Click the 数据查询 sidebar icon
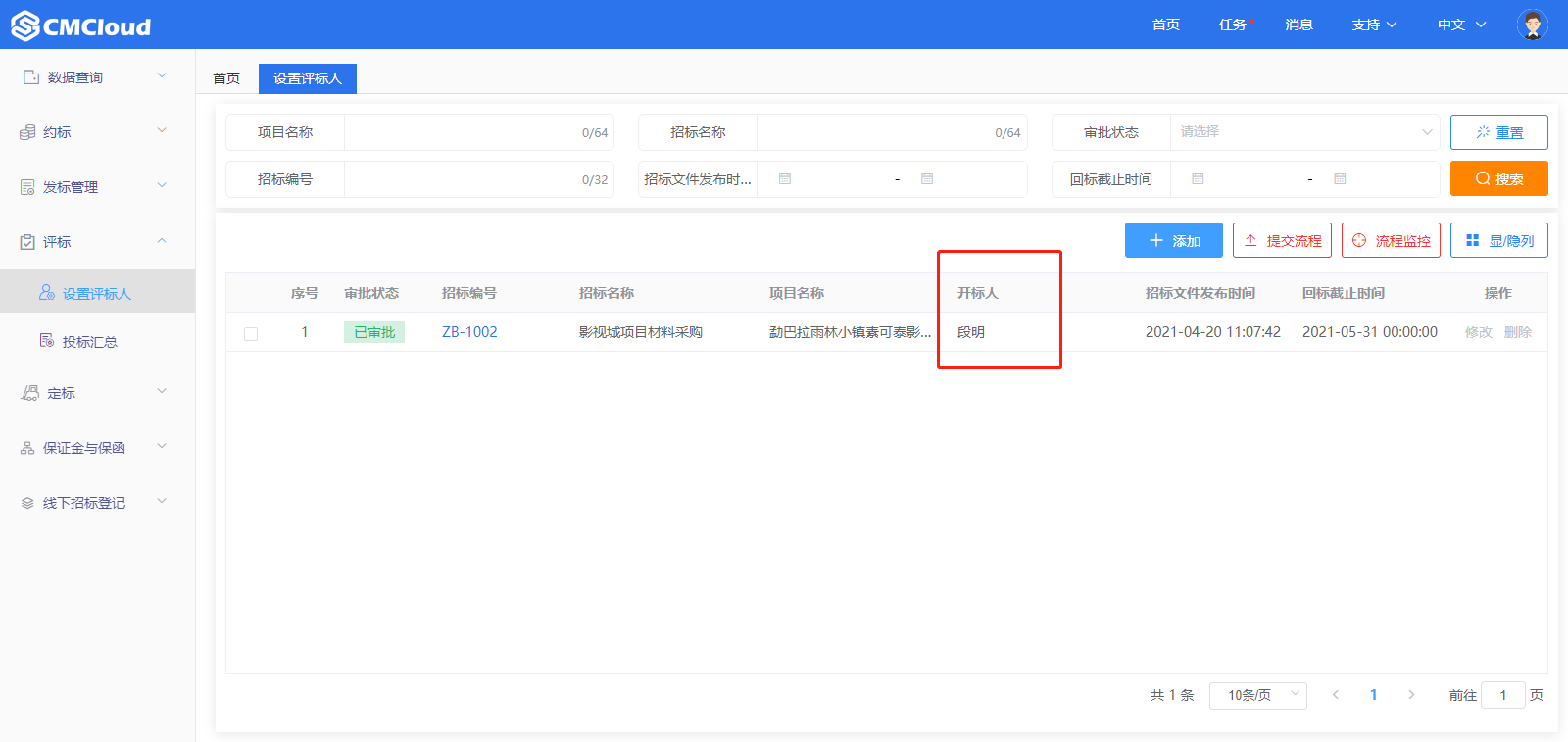Image resolution: width=1568 pixels, height=742 pixels. click(x=31, y=76)
